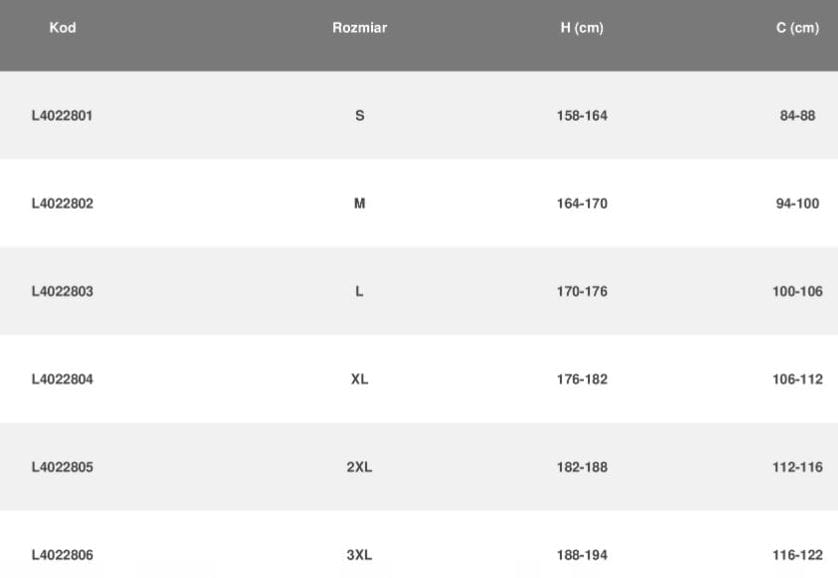
Task: Select product code L4022805
Action: point(62,468)
